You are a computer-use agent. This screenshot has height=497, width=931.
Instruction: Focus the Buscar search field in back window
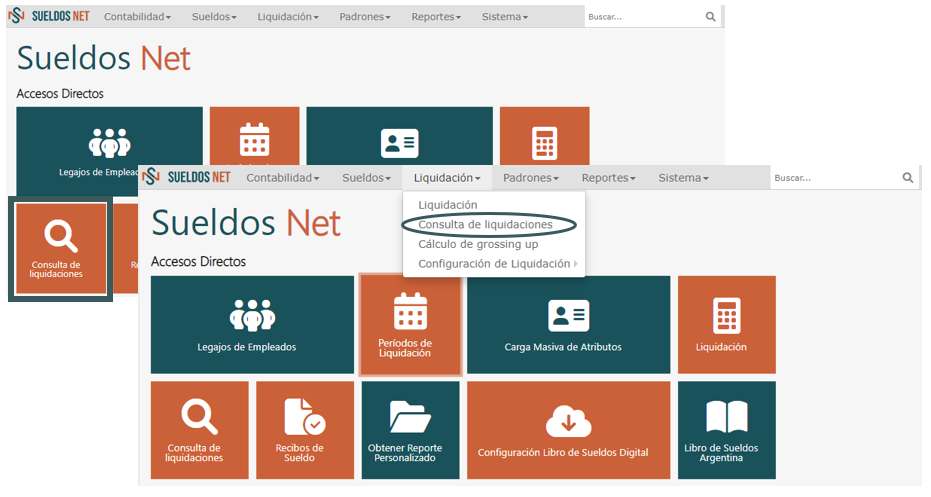pyautogui.click(x=643, y=17)
